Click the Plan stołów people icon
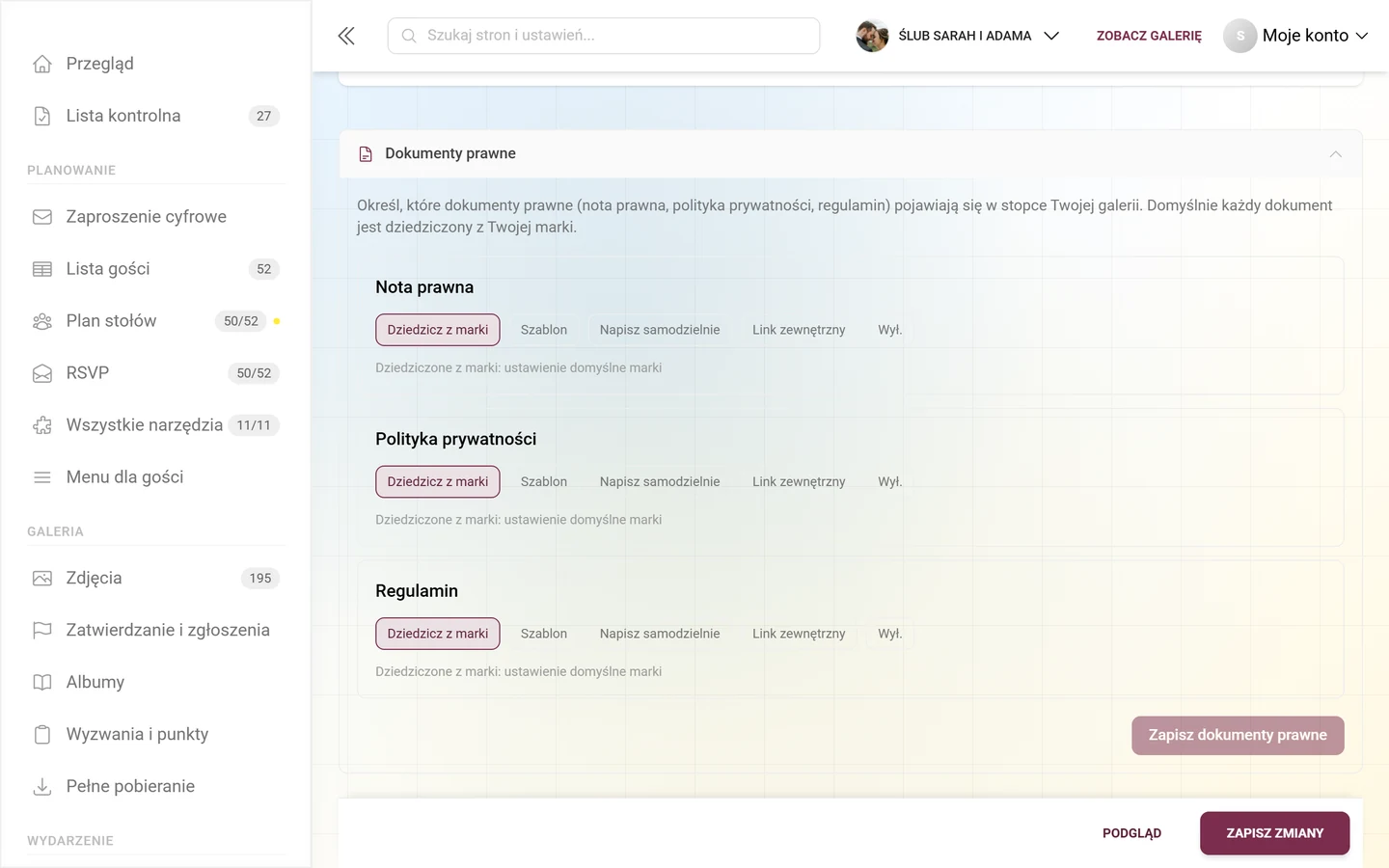Viewport: 1389px width, 868px height. [42, 321]
